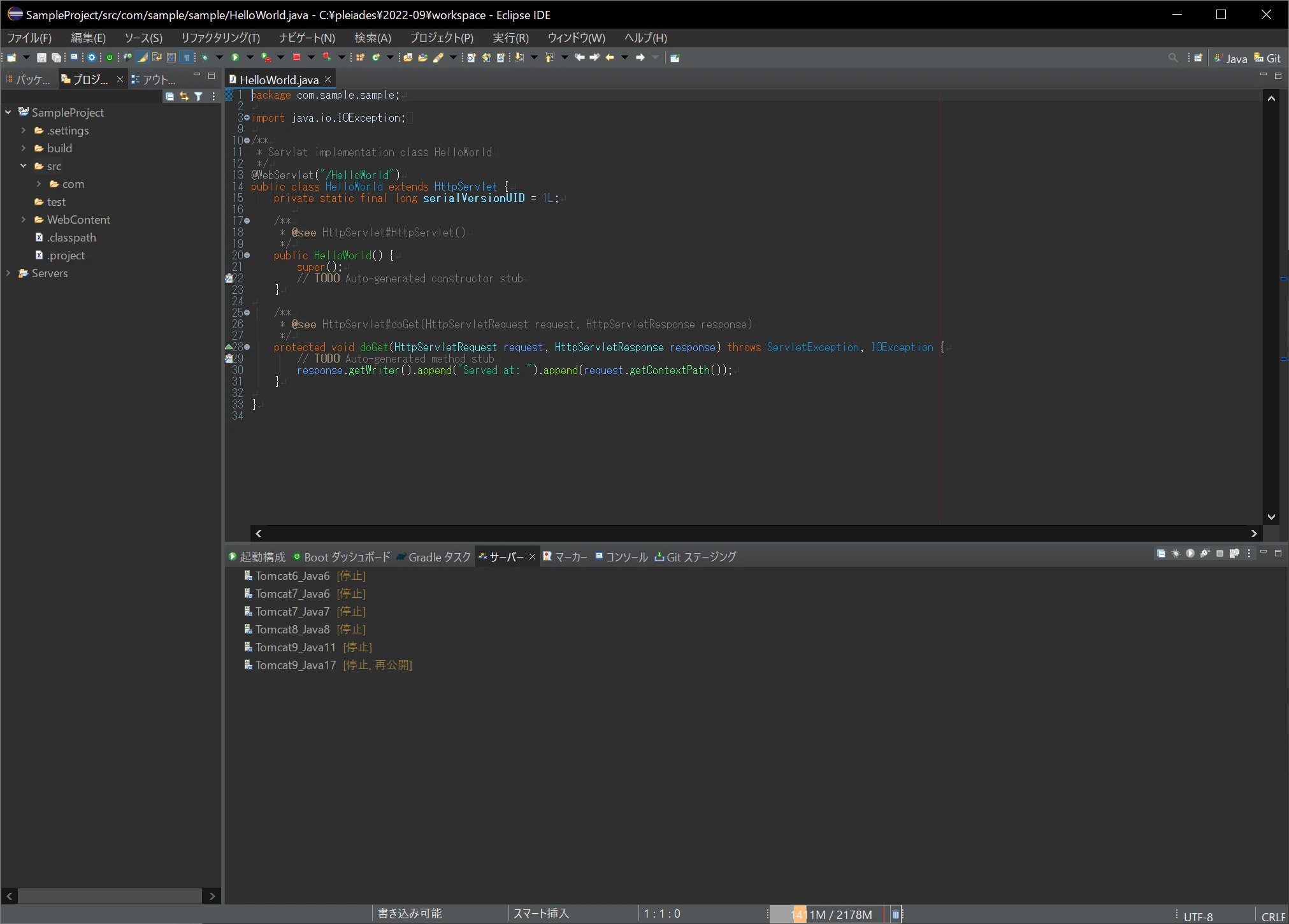
Task: Switch to the Gradle タスク tab
Action: (x=433, y=557)
